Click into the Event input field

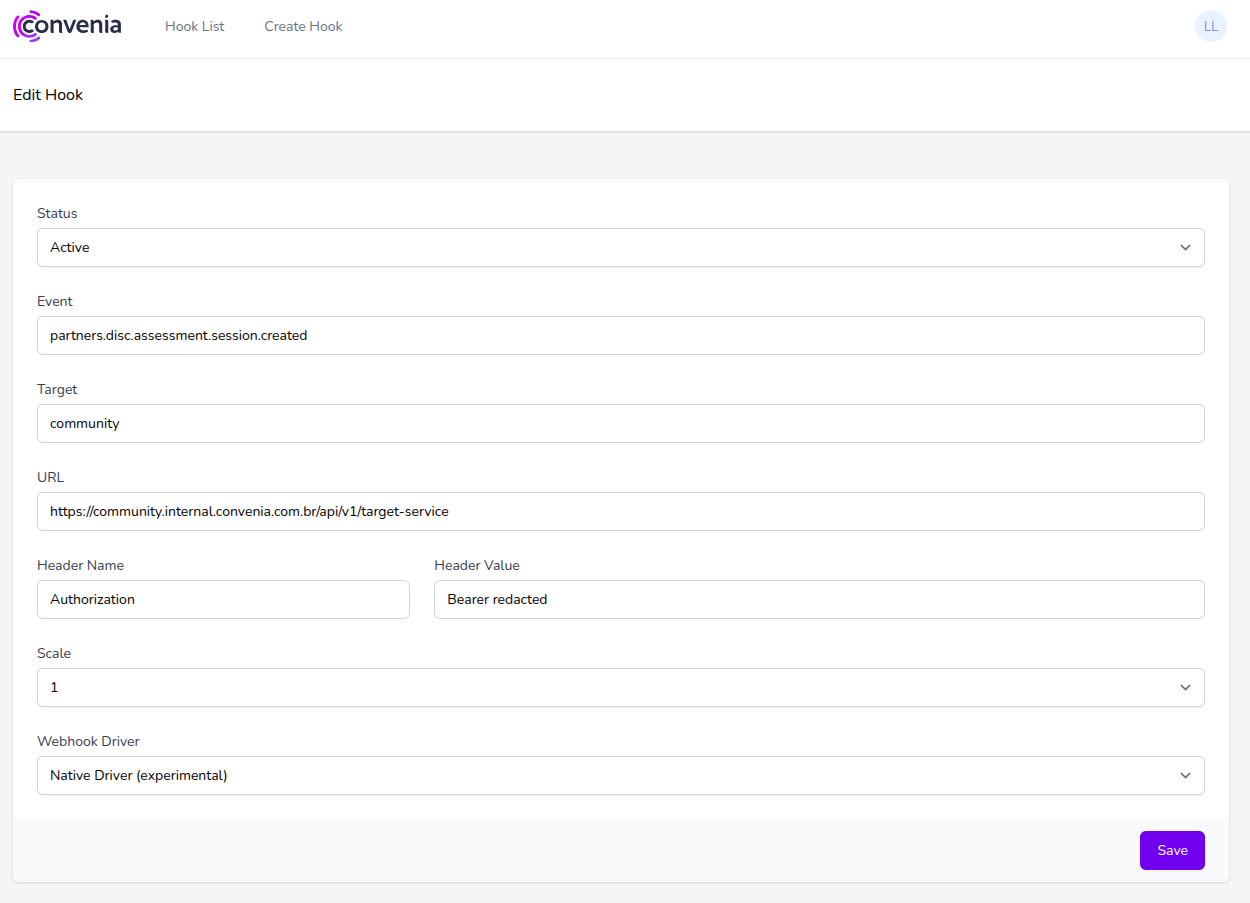(x=621, y=335)
